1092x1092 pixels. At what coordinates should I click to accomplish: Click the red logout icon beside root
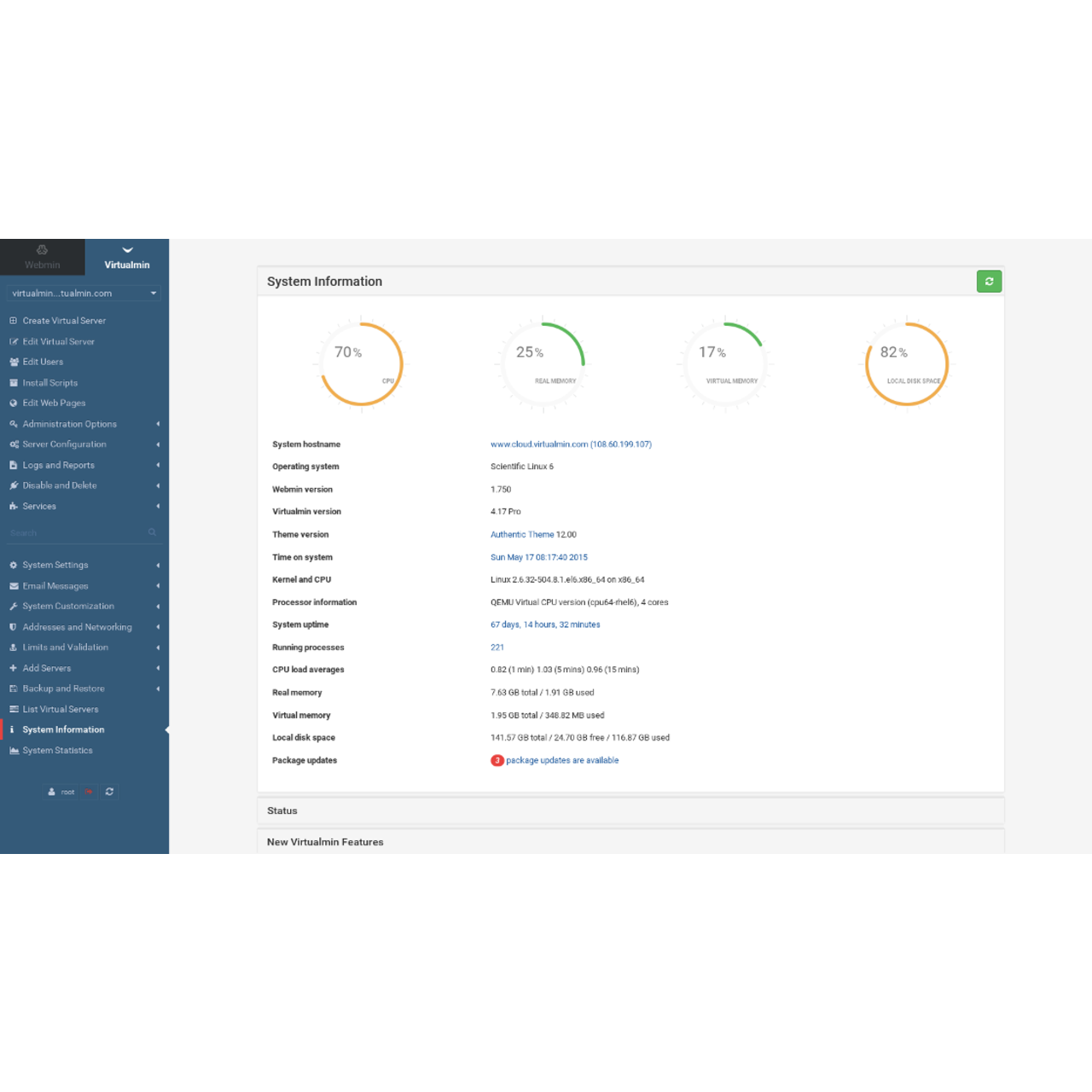pos(88,792)
